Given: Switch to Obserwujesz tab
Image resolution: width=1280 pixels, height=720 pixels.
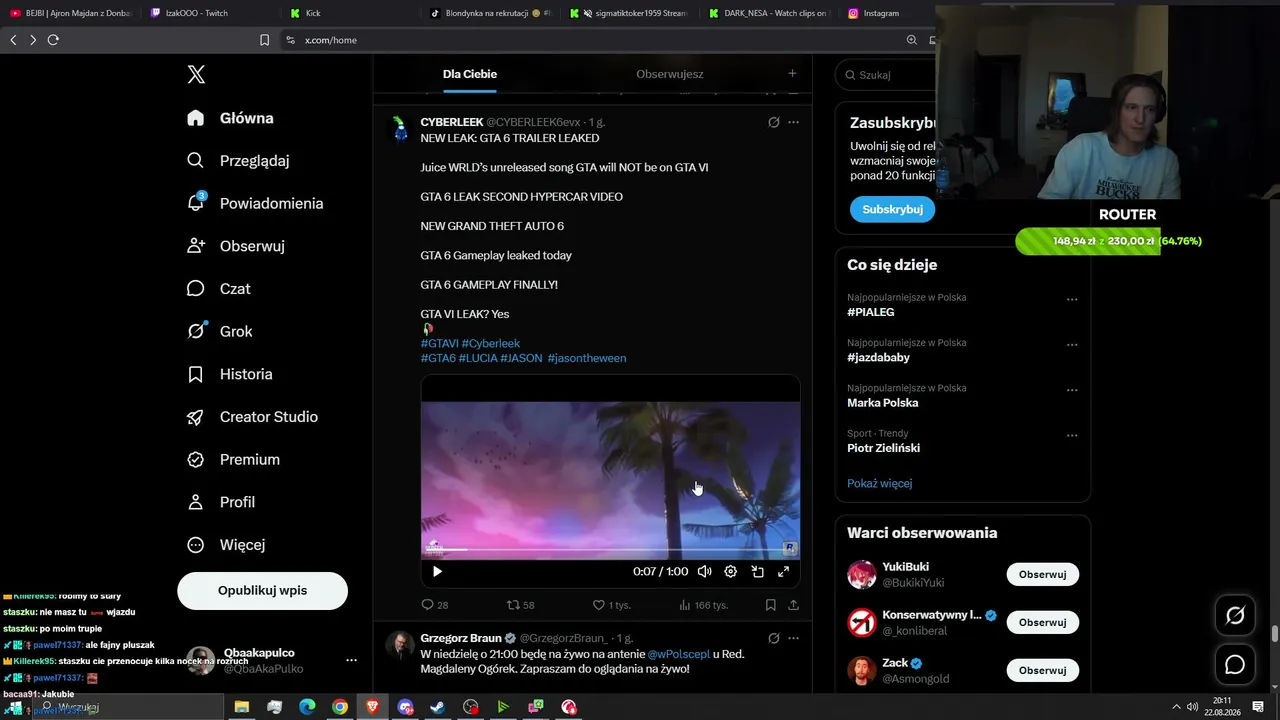Looking at the screenshot, I should coord(670,74).
